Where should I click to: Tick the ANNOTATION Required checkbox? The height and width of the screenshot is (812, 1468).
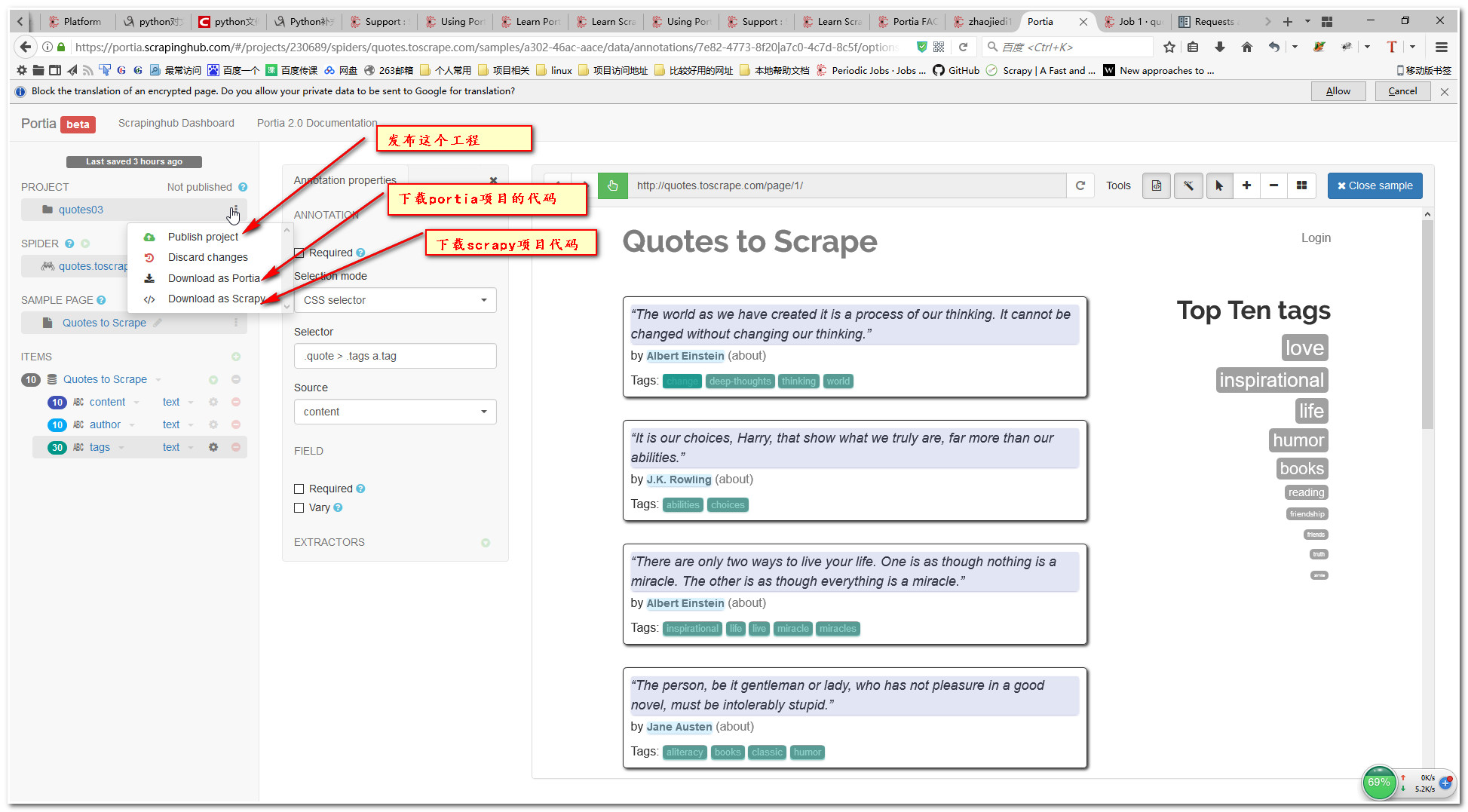(299, 253)
